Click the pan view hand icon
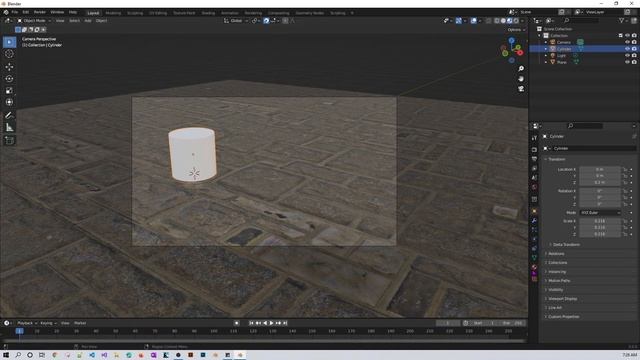 click(521, 79)
